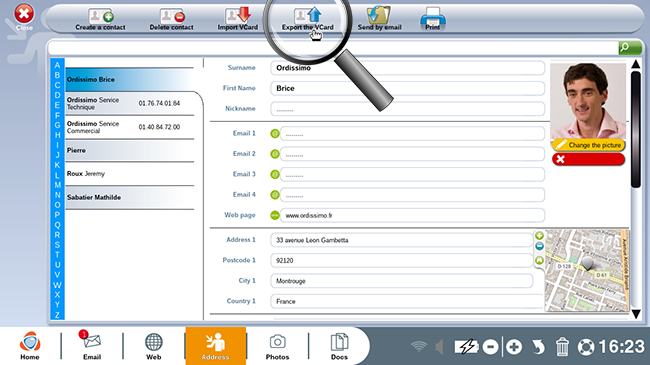
Task: Zoom out on the address map
Action: pos(539,246)
